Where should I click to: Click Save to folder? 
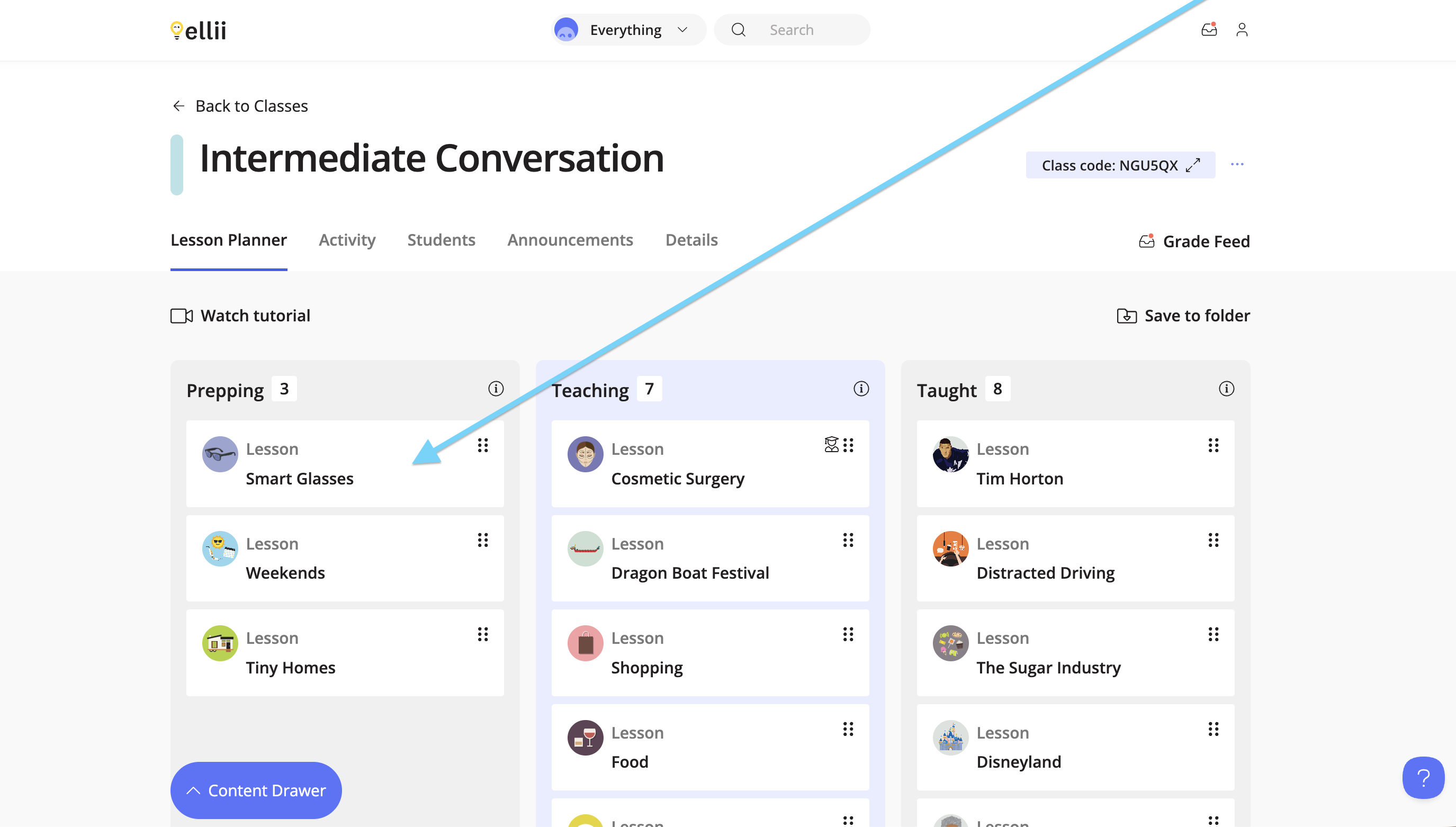(1183, 316)
